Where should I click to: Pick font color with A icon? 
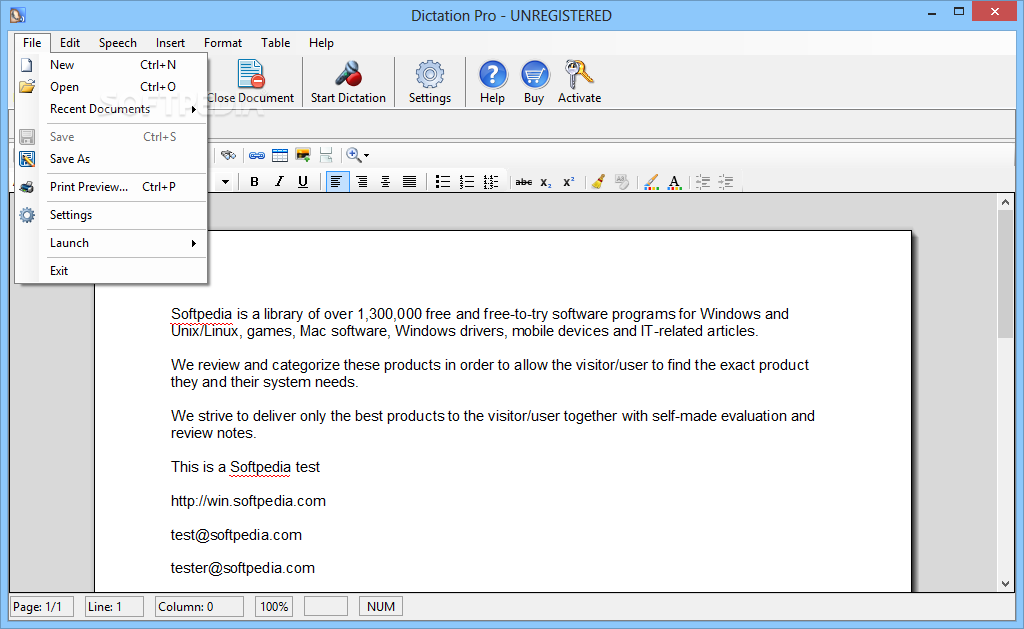point(675,182)
